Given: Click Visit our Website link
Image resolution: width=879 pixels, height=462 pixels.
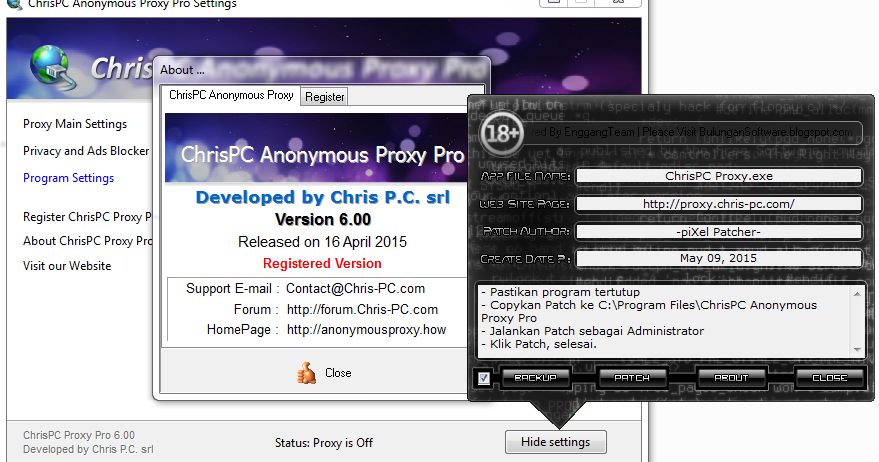Looking at the screenshot, I should click(67, 266).
